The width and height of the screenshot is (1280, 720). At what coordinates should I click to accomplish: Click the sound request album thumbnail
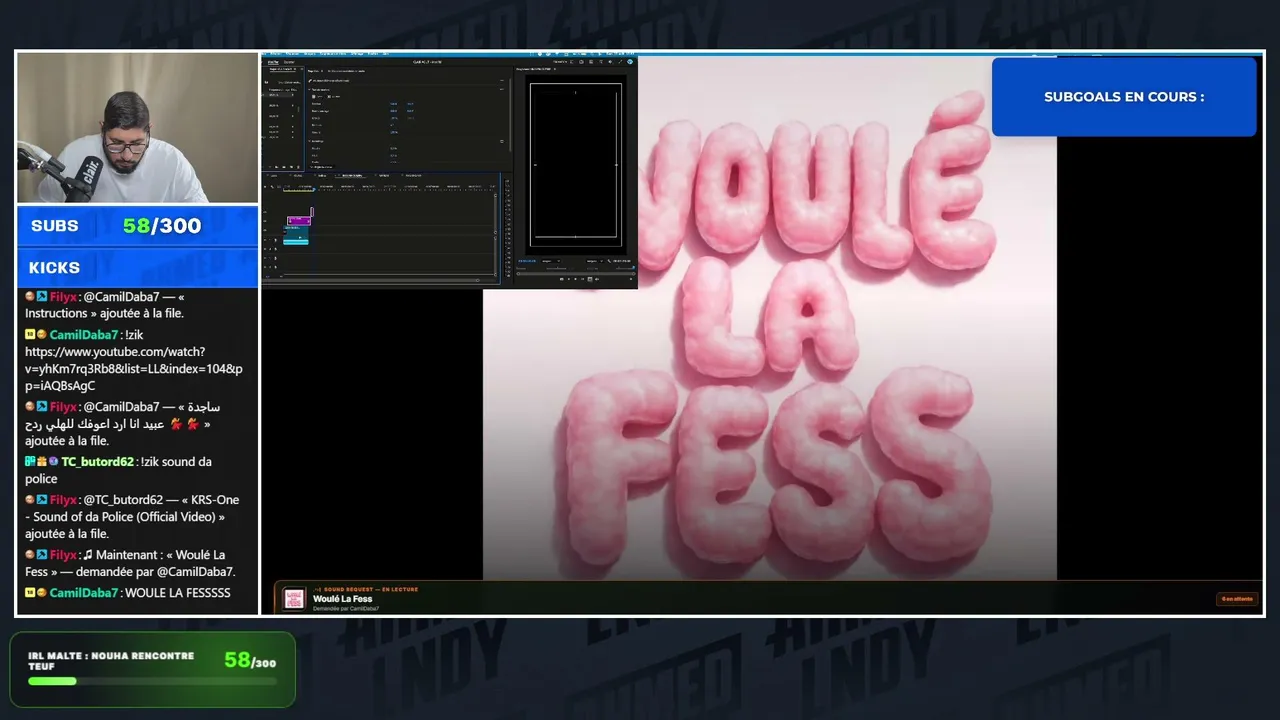294,598
